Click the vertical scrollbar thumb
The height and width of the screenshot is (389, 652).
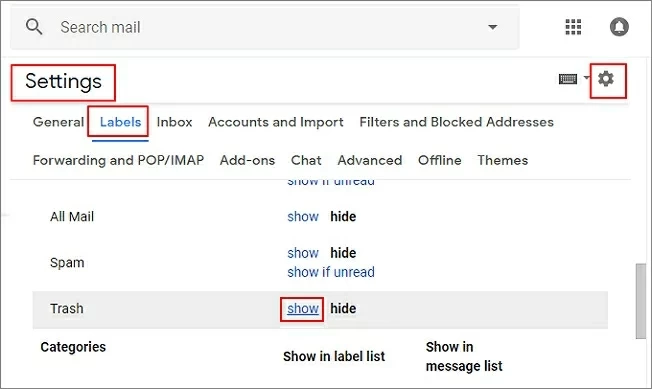point(640,301)
